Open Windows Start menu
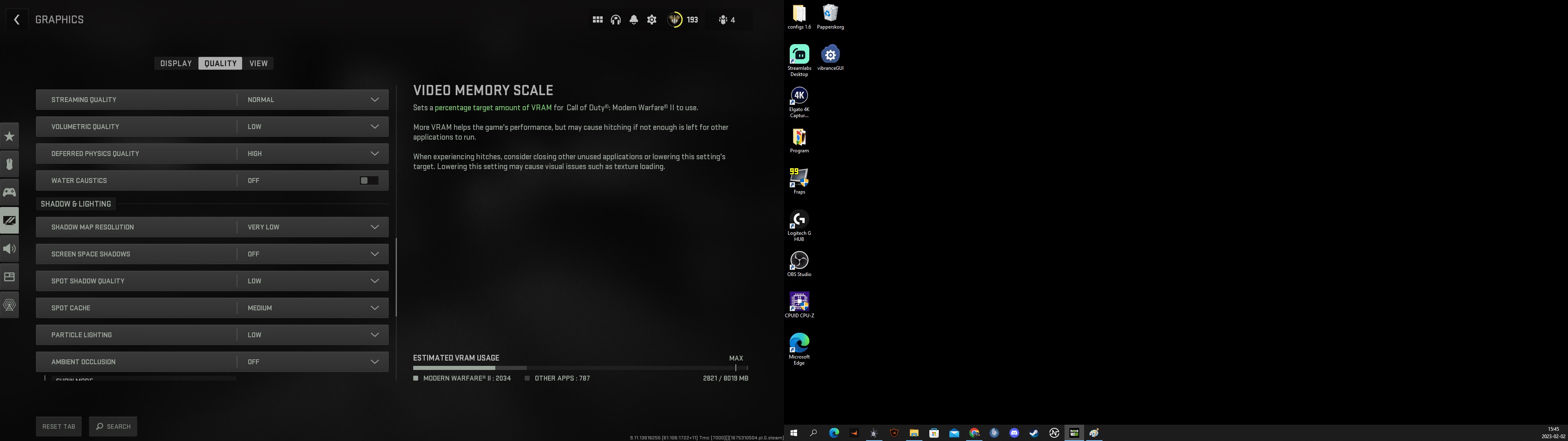Screen dimensions: 1568x441 point(794,433)
